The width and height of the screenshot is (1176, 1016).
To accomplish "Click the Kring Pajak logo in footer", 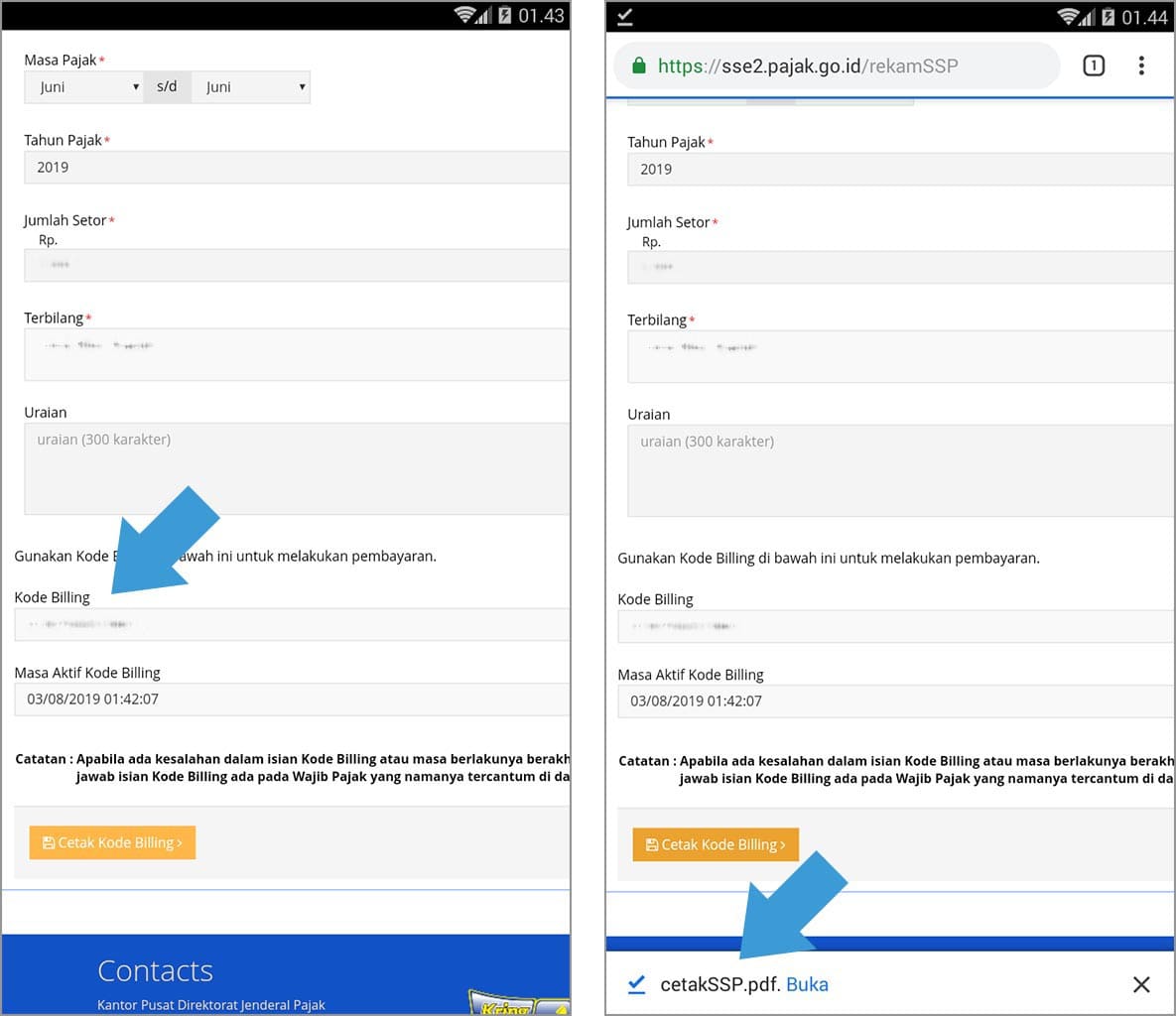I will point(519,1003).
